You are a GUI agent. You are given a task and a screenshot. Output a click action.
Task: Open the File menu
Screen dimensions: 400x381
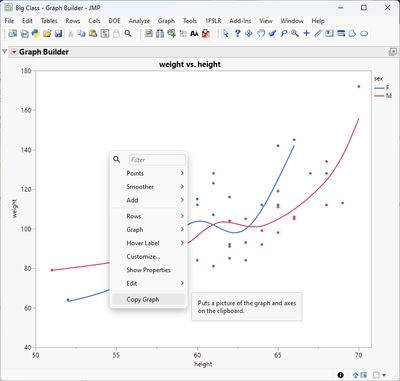pyautogui.click(x=9, y=21)
